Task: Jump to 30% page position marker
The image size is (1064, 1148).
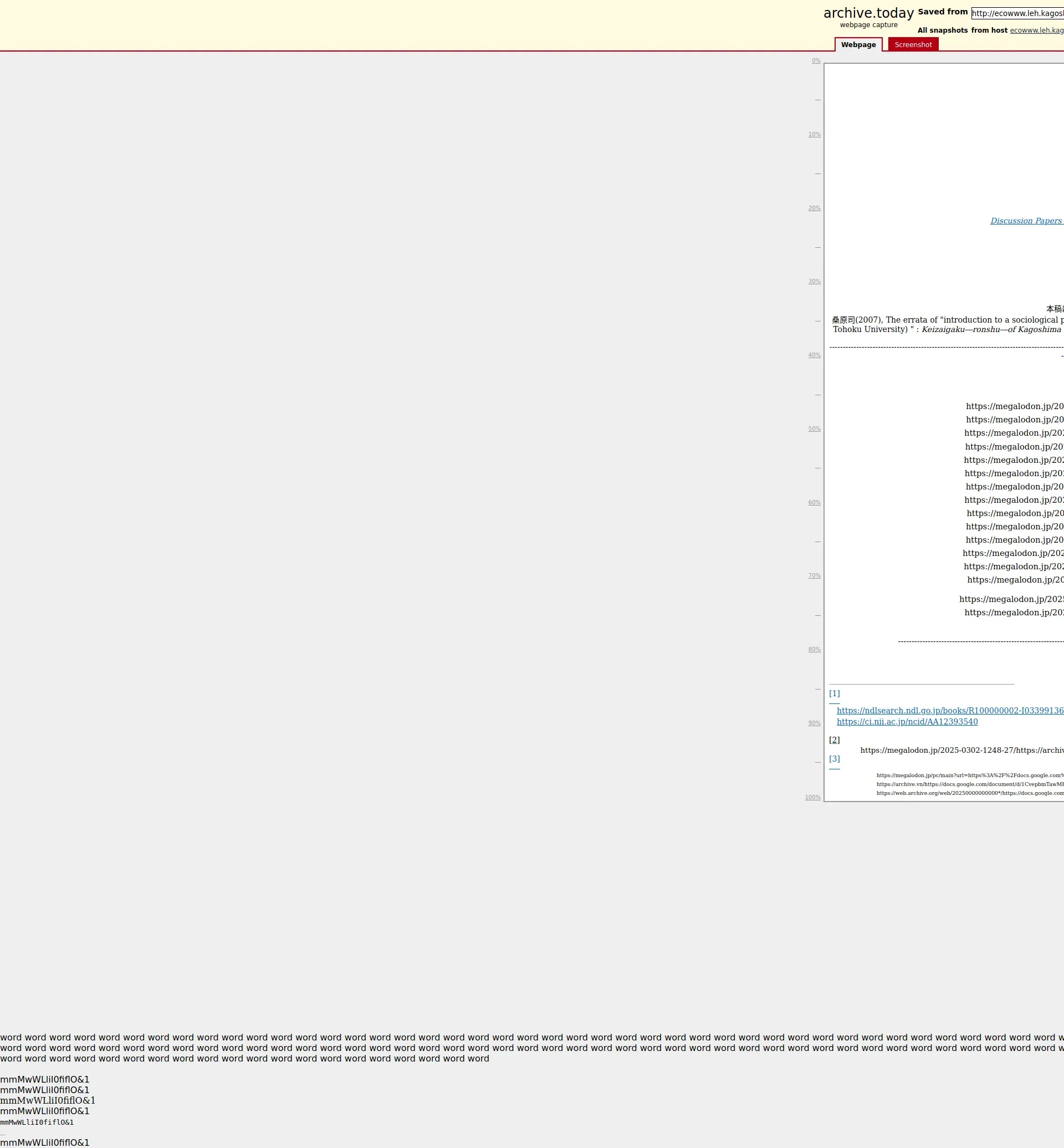Action: click(x=814, y=282)
